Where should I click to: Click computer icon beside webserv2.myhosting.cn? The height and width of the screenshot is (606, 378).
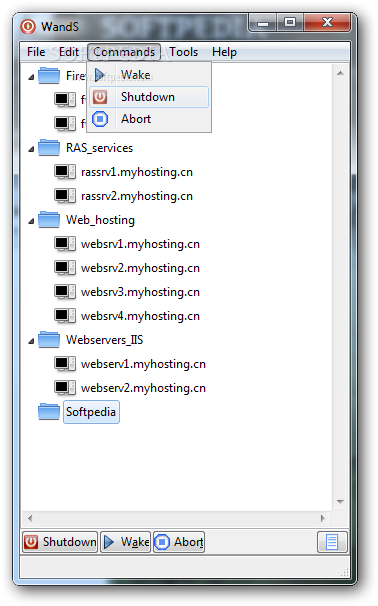(x=65, y=387)
